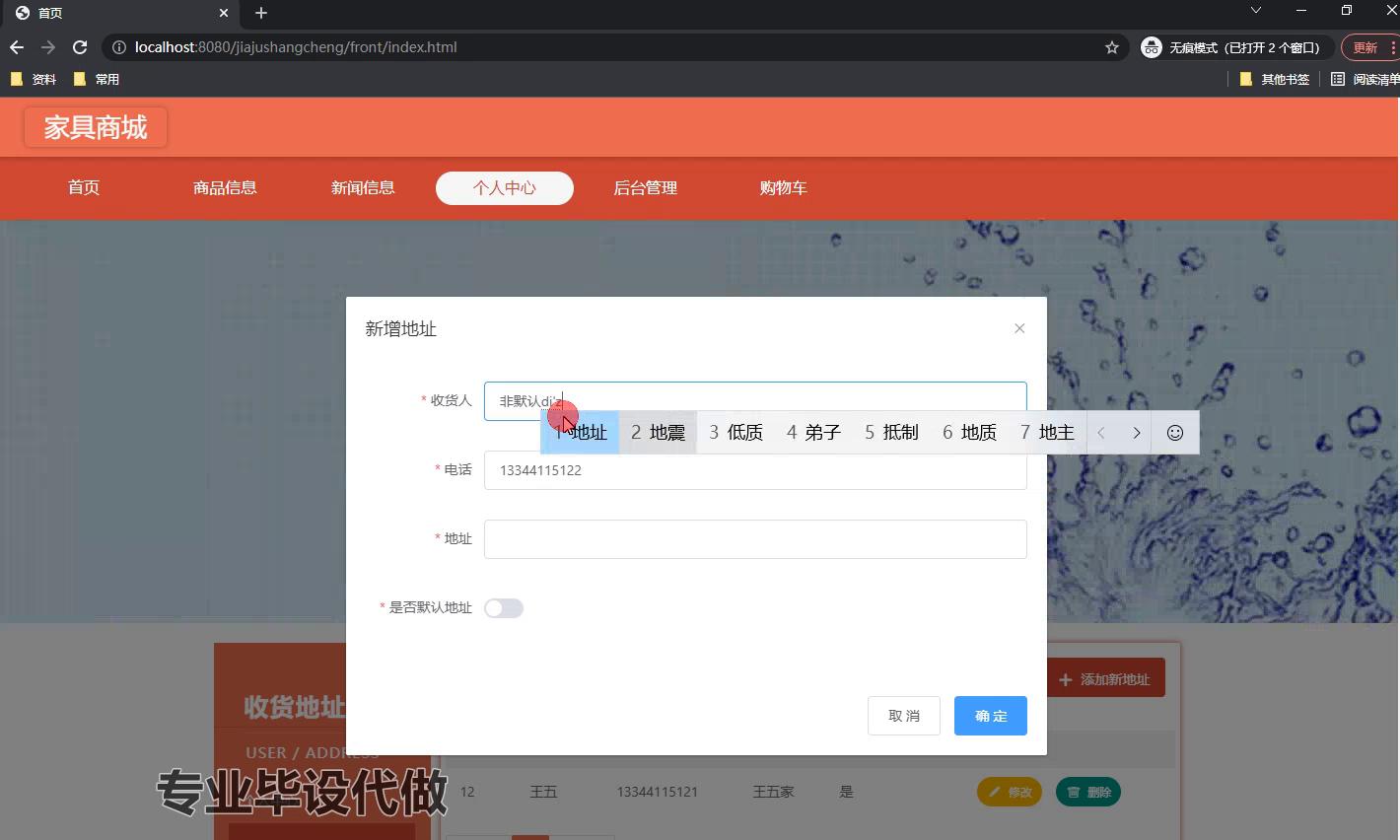
Task: Click the empty 地址 input field
Action: coord(755,538)
